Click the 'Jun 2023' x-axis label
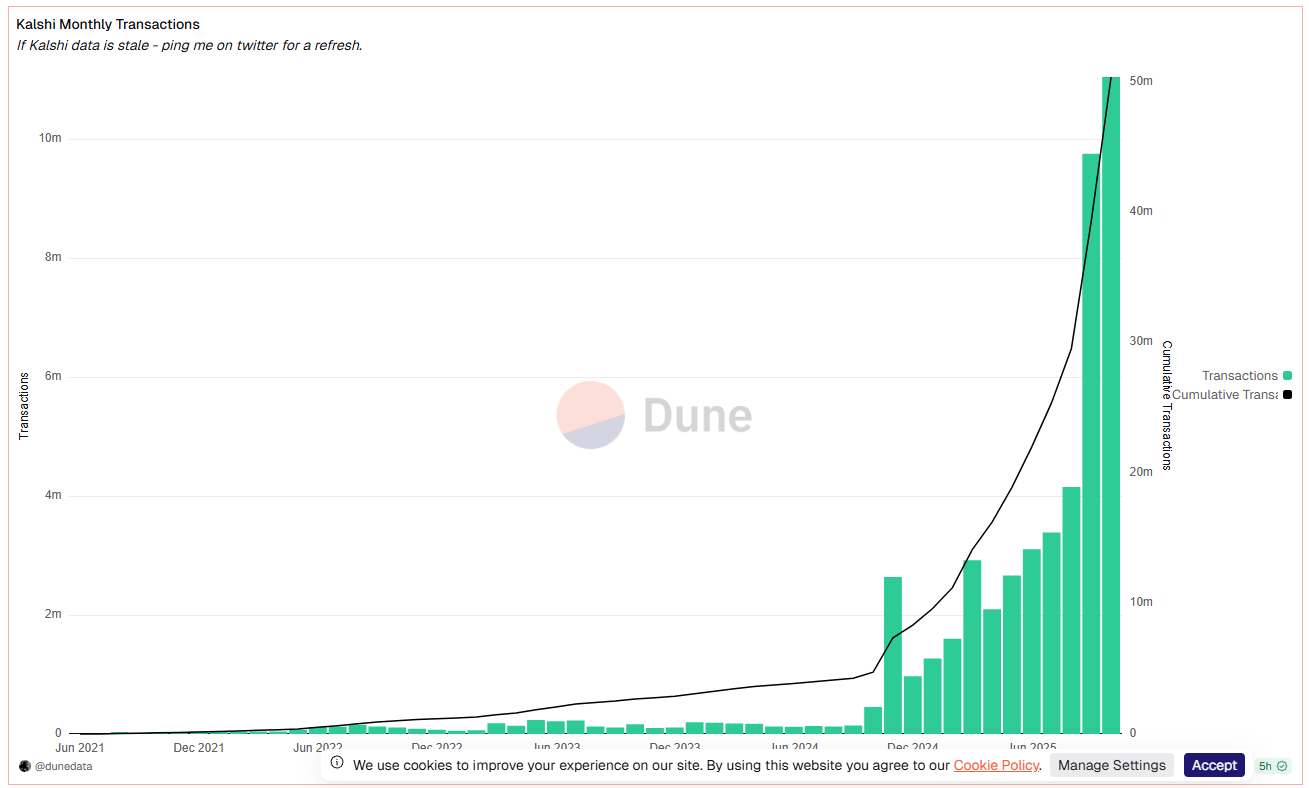 click(x=556, y=746)
